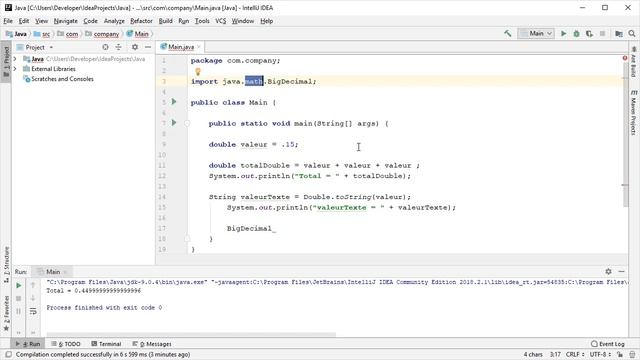Viewport: 640px width, 360px height.
Task: Click the src breadcrumb in the navigation bar
Action: coord(43,34)
